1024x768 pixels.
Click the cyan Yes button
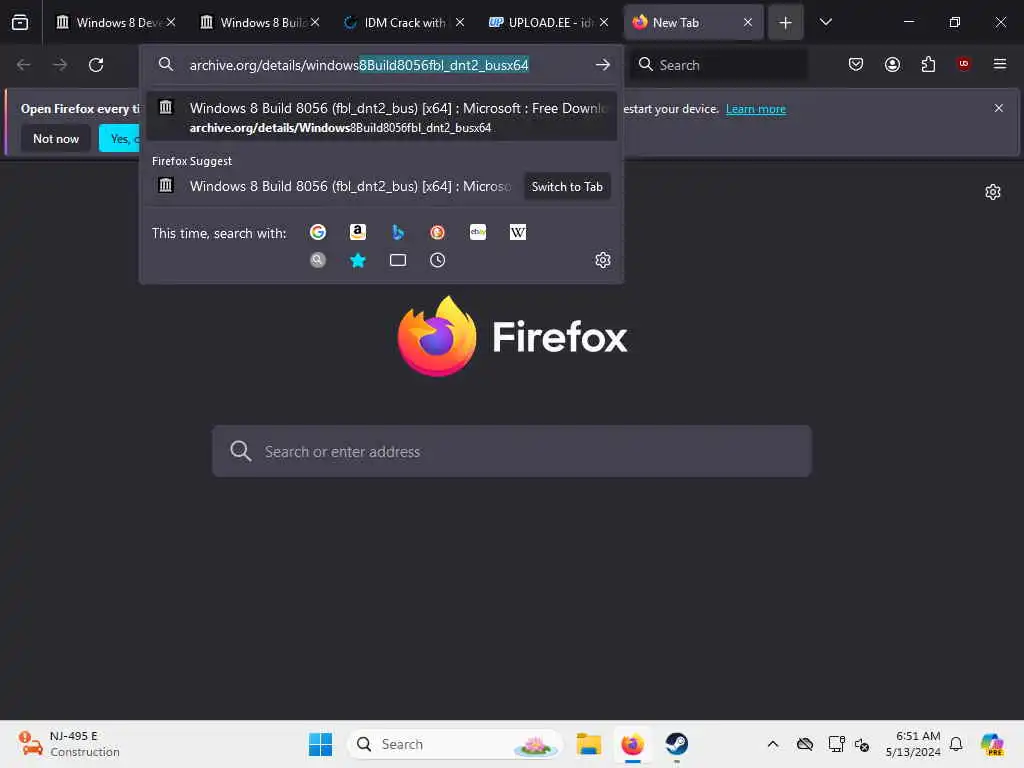click(x=120, y=138)
